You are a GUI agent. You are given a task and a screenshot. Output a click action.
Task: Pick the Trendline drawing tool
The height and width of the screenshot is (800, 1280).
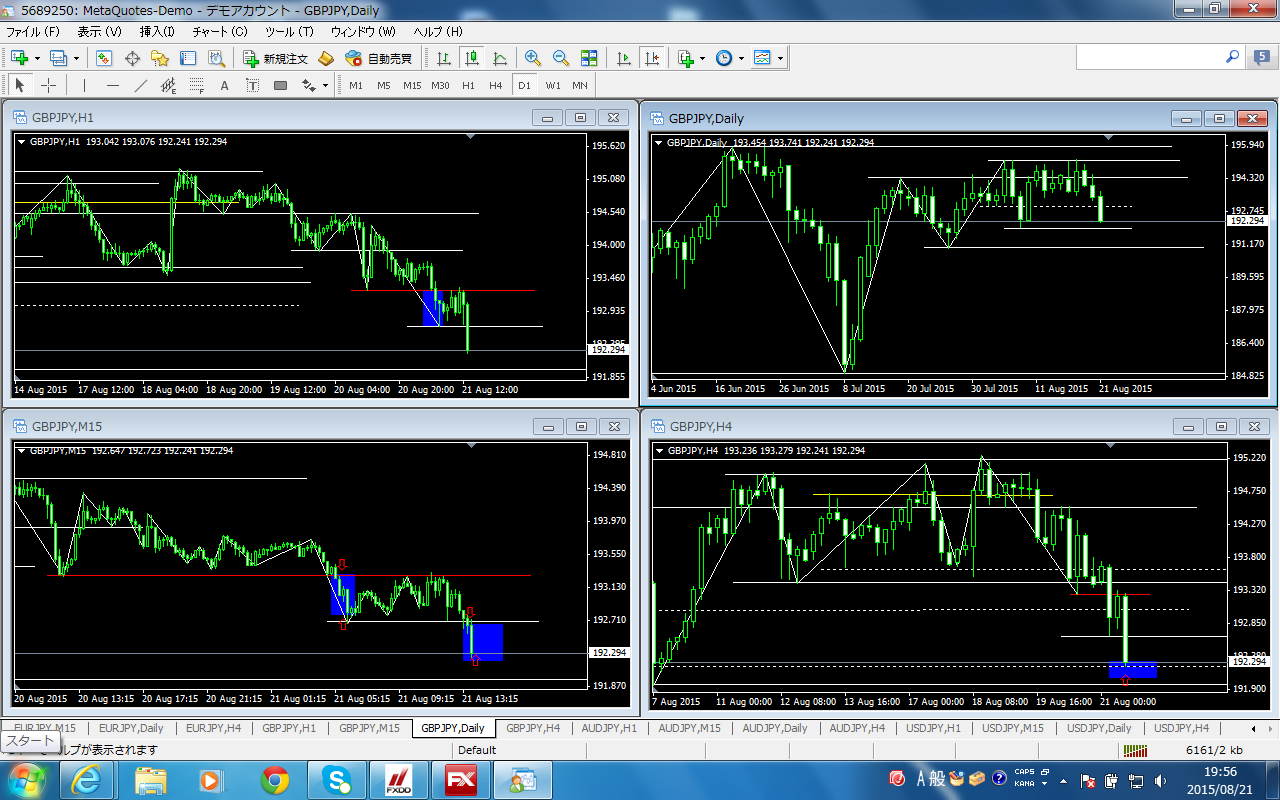(x=141, y=86)
